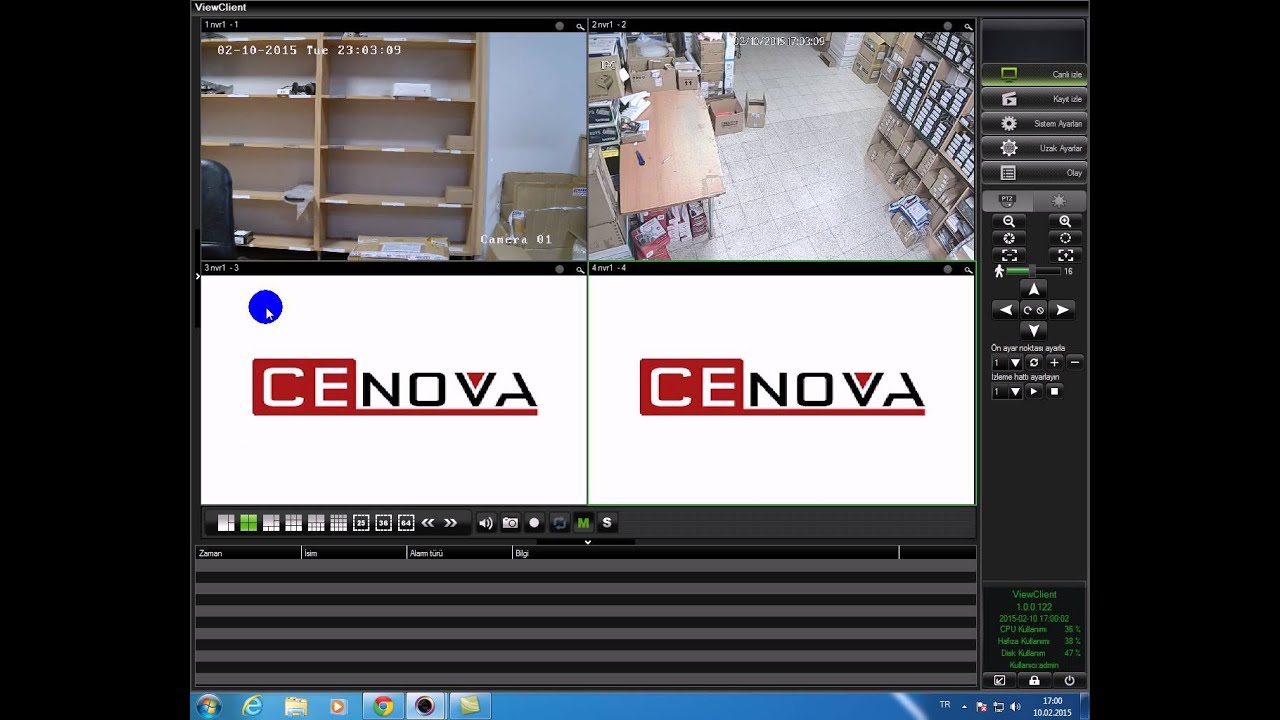Switch to the PTZ control tab
1280x720 pixels.
1007,201
